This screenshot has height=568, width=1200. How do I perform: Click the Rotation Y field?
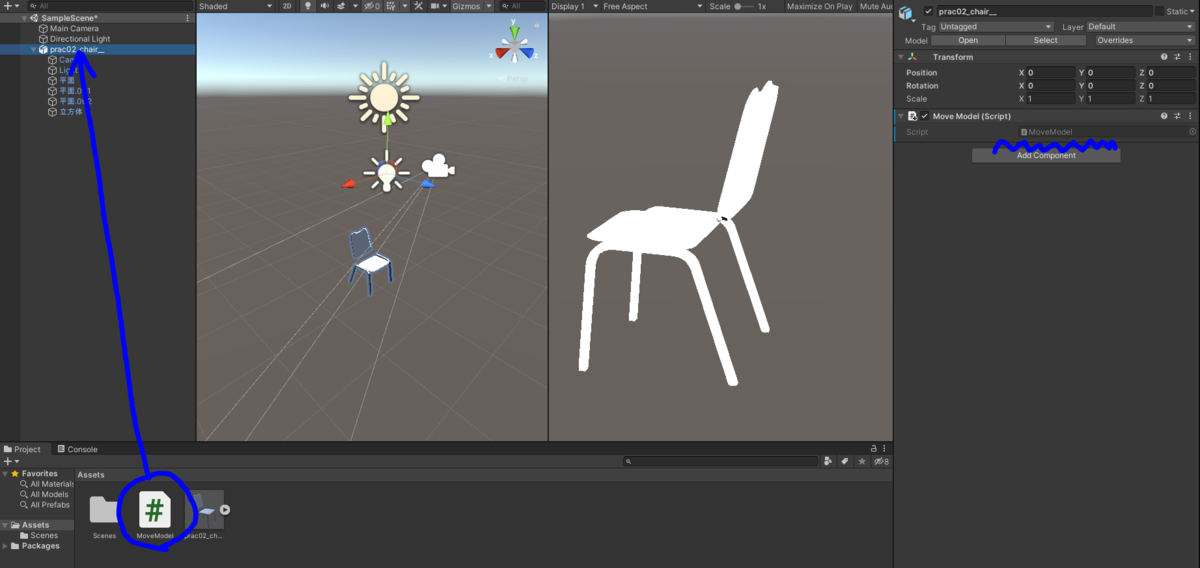tap(1111, 86)
